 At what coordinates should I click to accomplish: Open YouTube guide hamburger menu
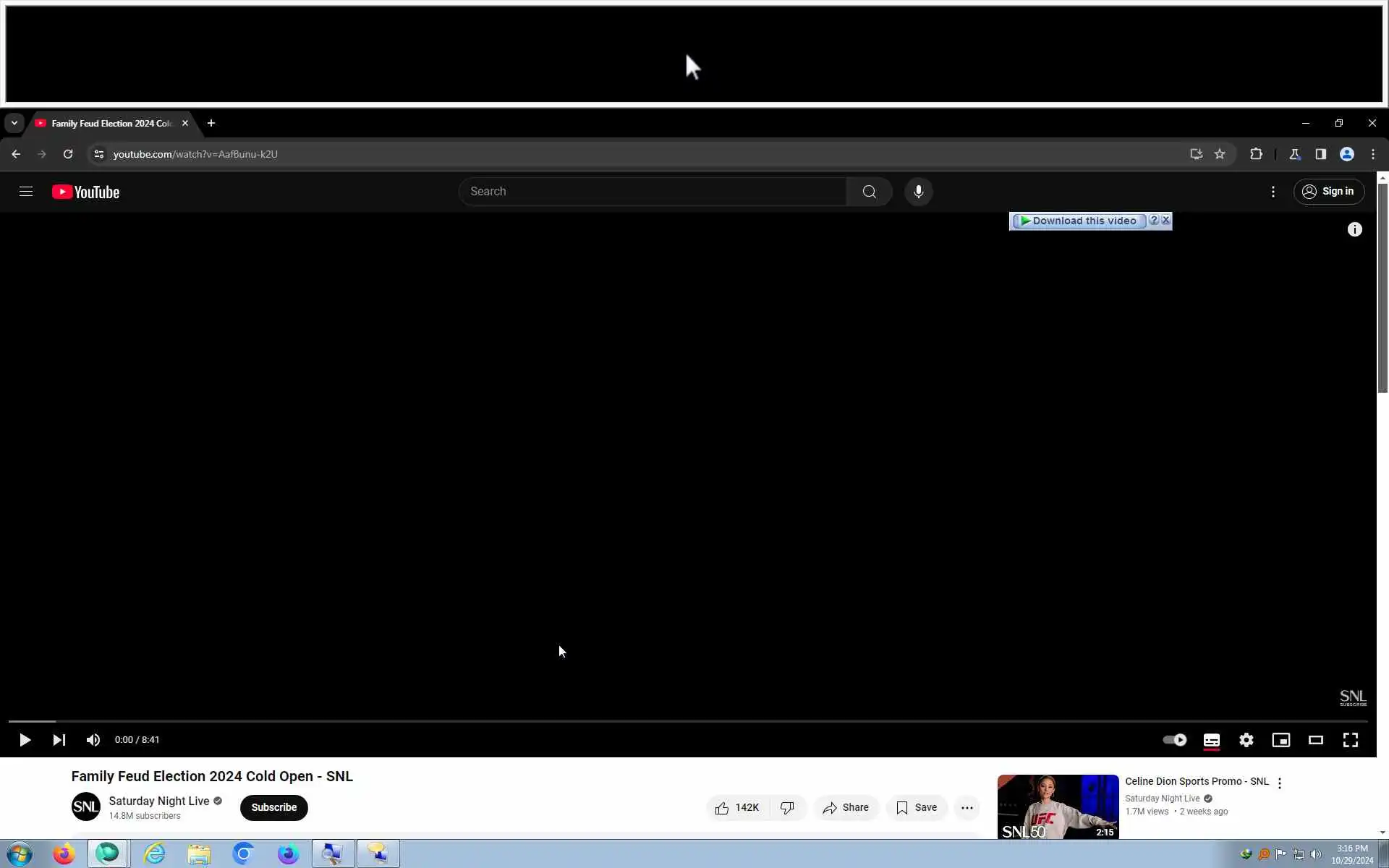[x=26, y=192]
